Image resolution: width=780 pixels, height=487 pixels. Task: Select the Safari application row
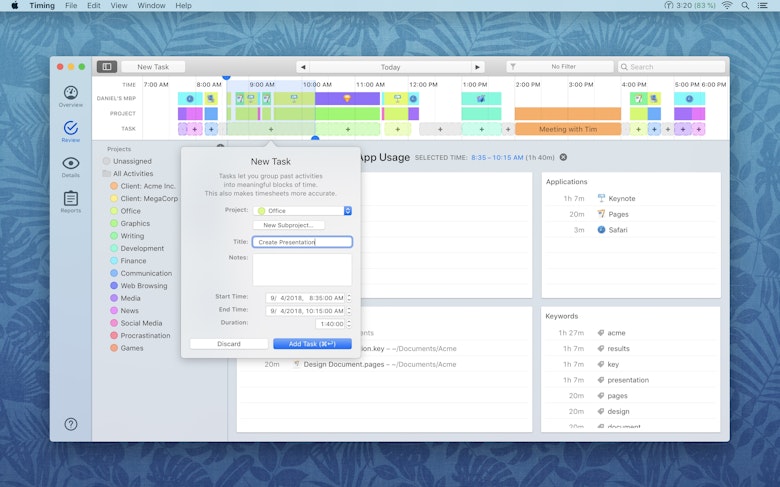[x=631, y=230]
